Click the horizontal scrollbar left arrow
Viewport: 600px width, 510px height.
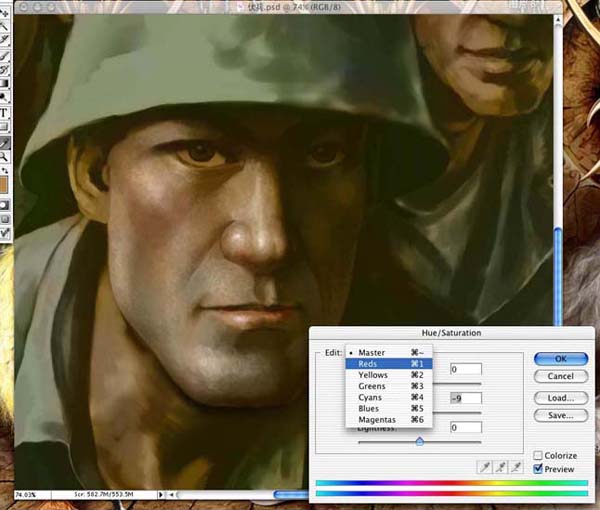pos(171,495)
